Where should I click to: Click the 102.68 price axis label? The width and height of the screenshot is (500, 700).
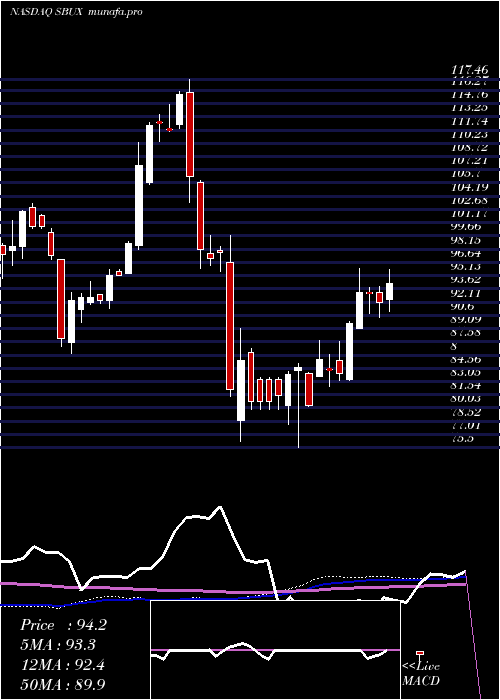coord(470,200)
